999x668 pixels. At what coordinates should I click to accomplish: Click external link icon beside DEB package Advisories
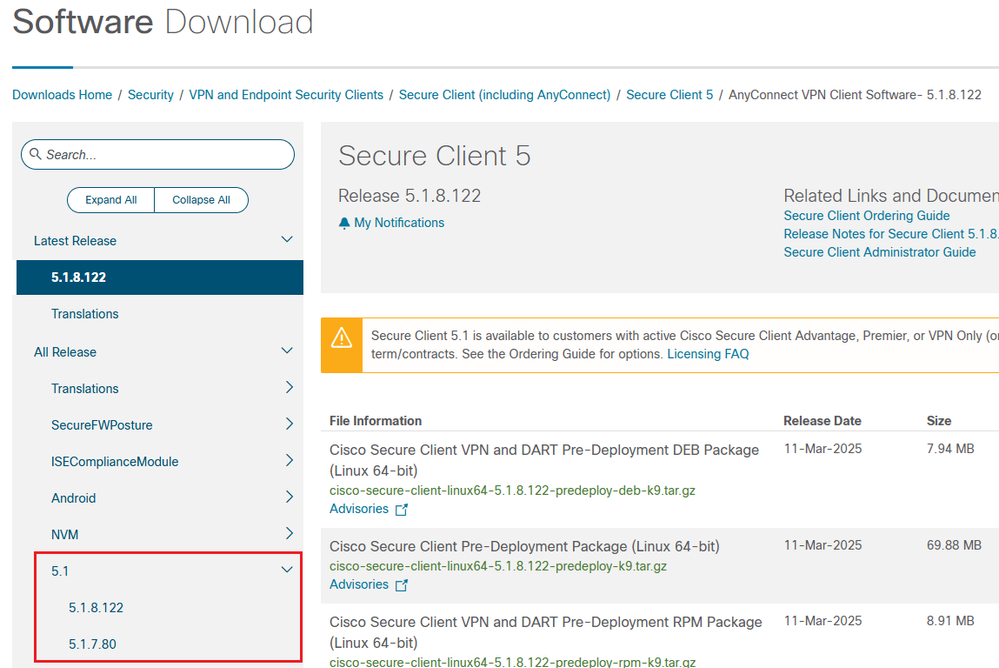coord(401,509)
